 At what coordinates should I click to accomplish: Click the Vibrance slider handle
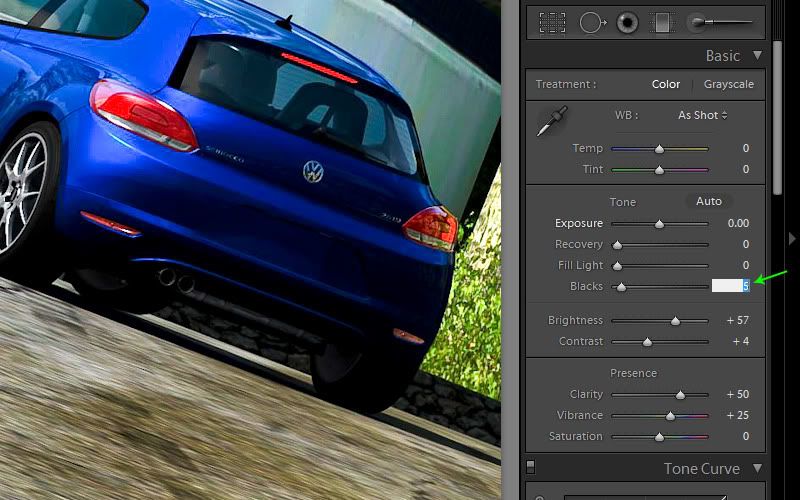[x=670, y=416]
